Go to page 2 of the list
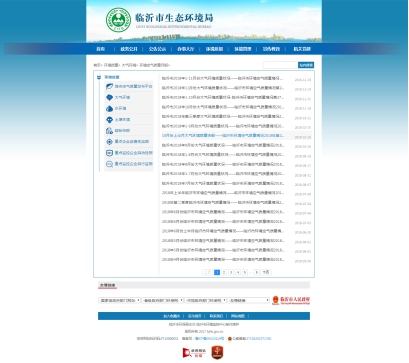 pyautogui.click(x=224, y=272)
